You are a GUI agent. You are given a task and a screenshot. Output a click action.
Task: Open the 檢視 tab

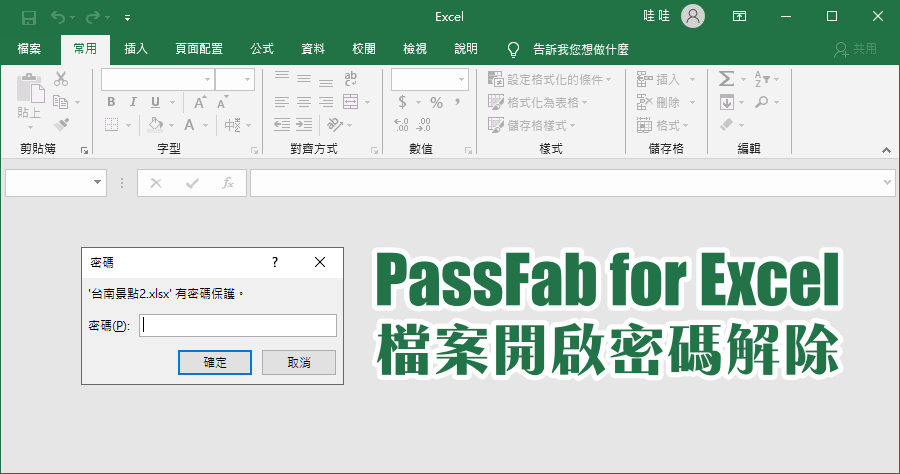[415, 49]
